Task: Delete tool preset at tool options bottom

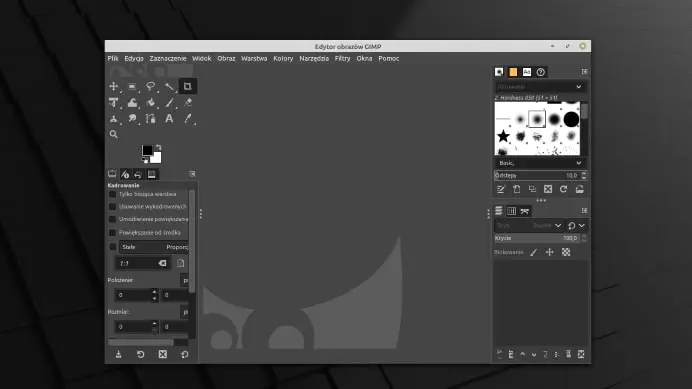Action: [163, 354]
